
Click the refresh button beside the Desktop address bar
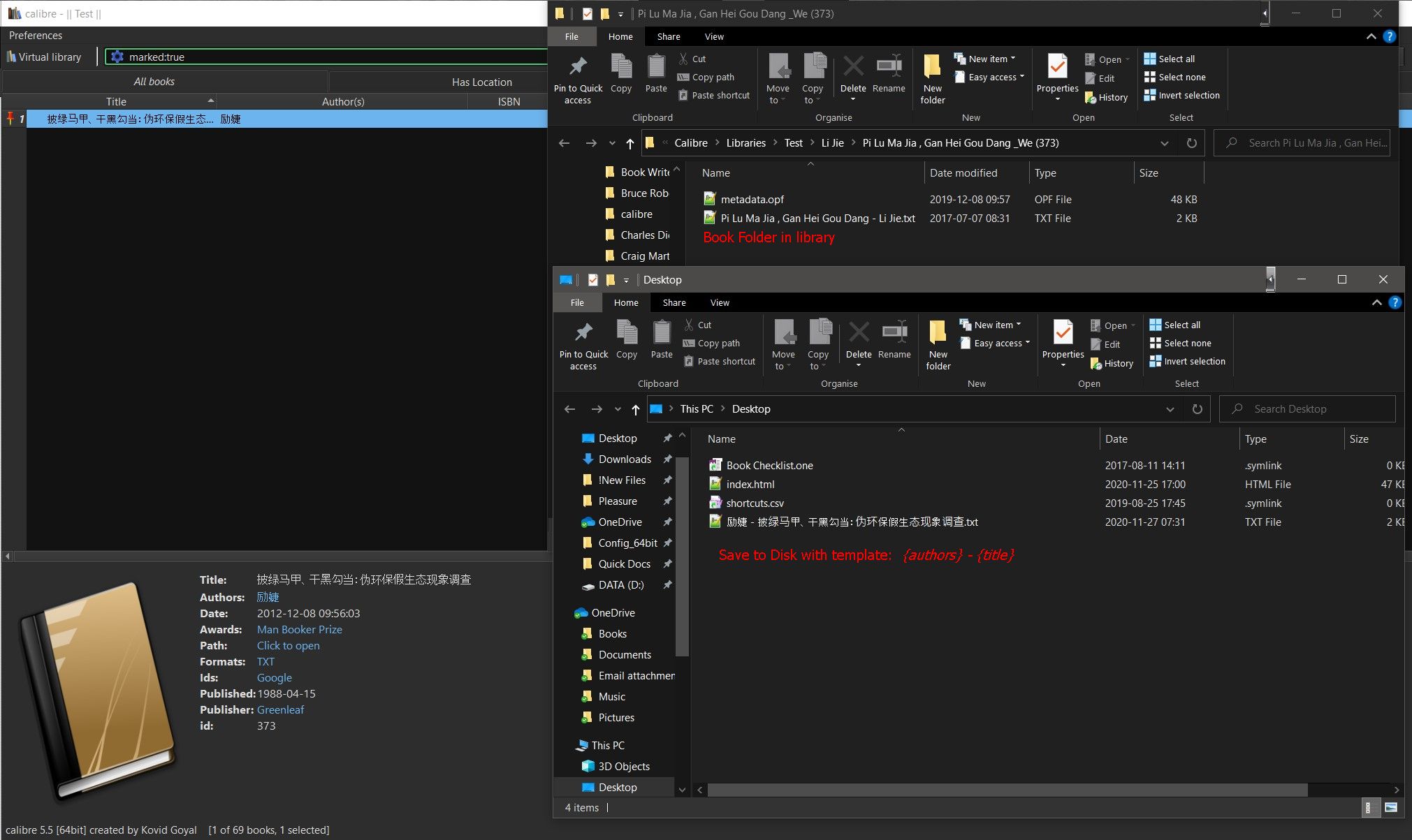pyautogui.click(x=1197, y=409)
